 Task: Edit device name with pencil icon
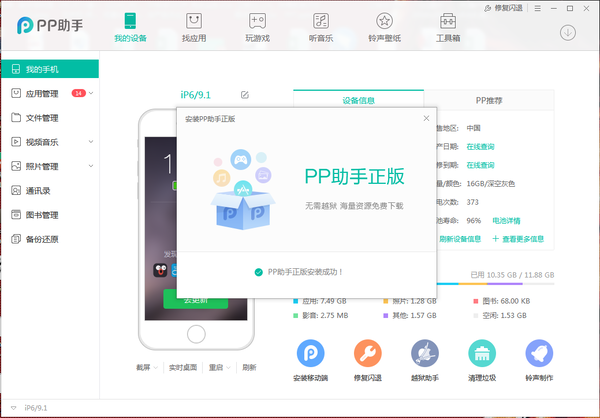245,95
